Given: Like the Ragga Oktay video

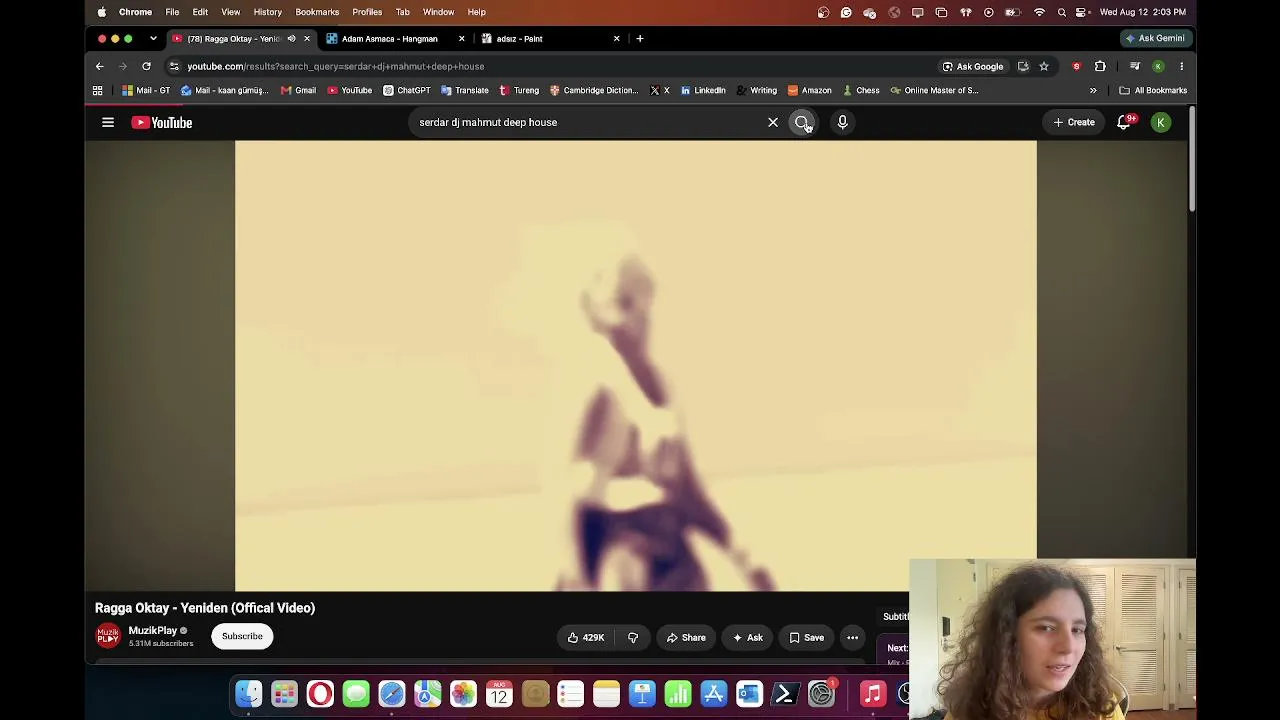Looking at the screenshot, I should [586, 637].
